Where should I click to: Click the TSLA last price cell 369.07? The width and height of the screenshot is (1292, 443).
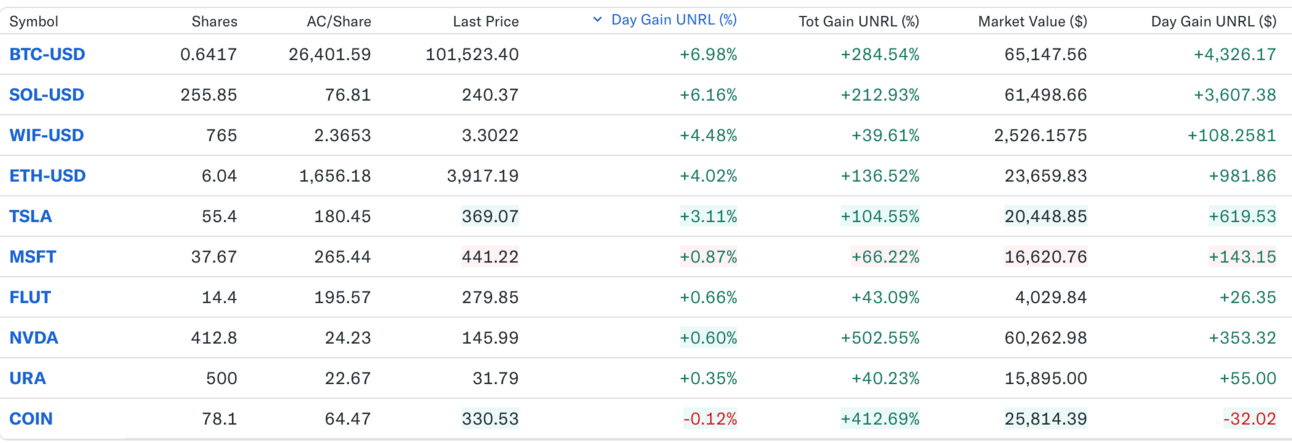pos(490,216)
